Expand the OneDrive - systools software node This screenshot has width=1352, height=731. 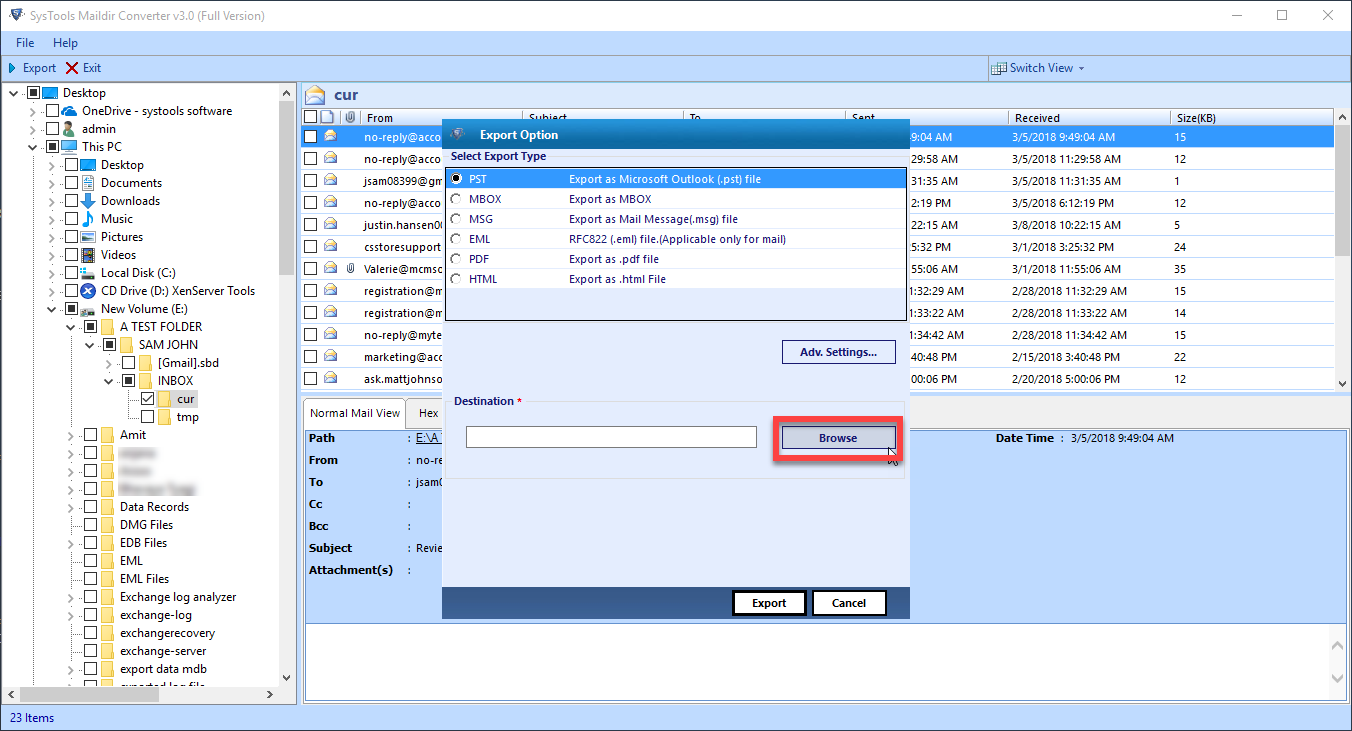click(33, 111)
